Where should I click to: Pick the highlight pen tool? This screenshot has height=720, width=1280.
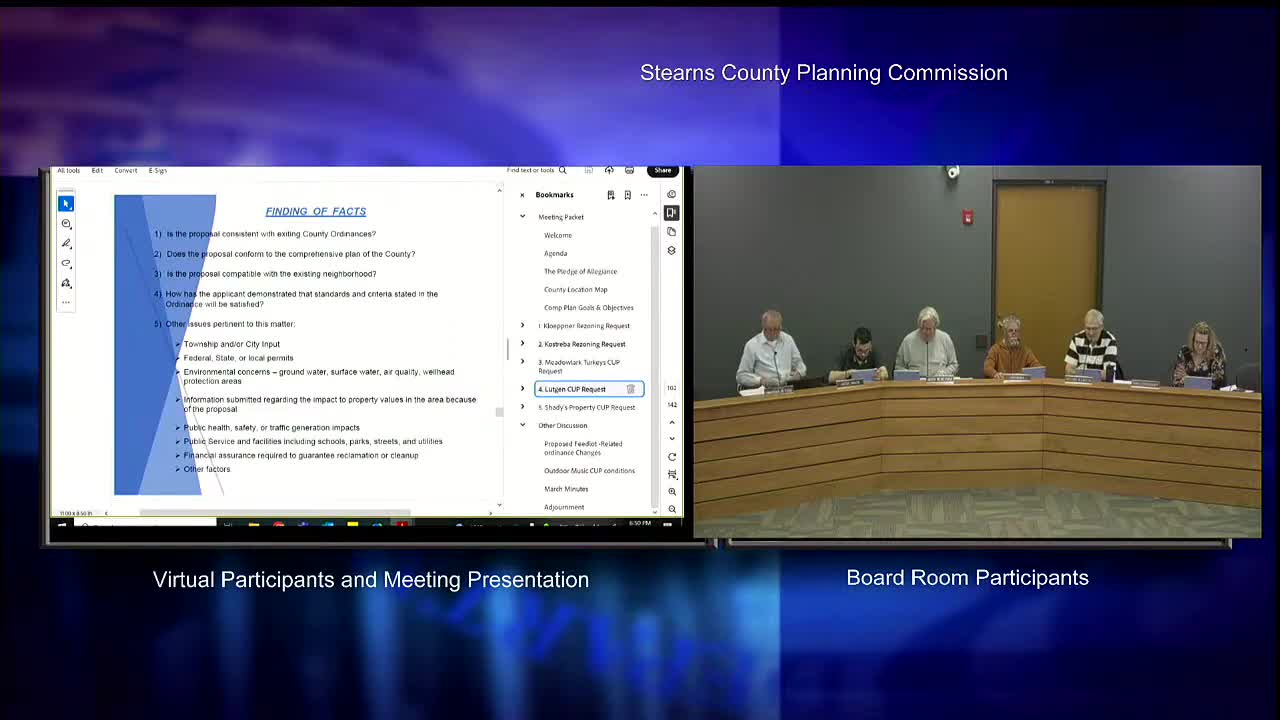click(x=66, y=244)
